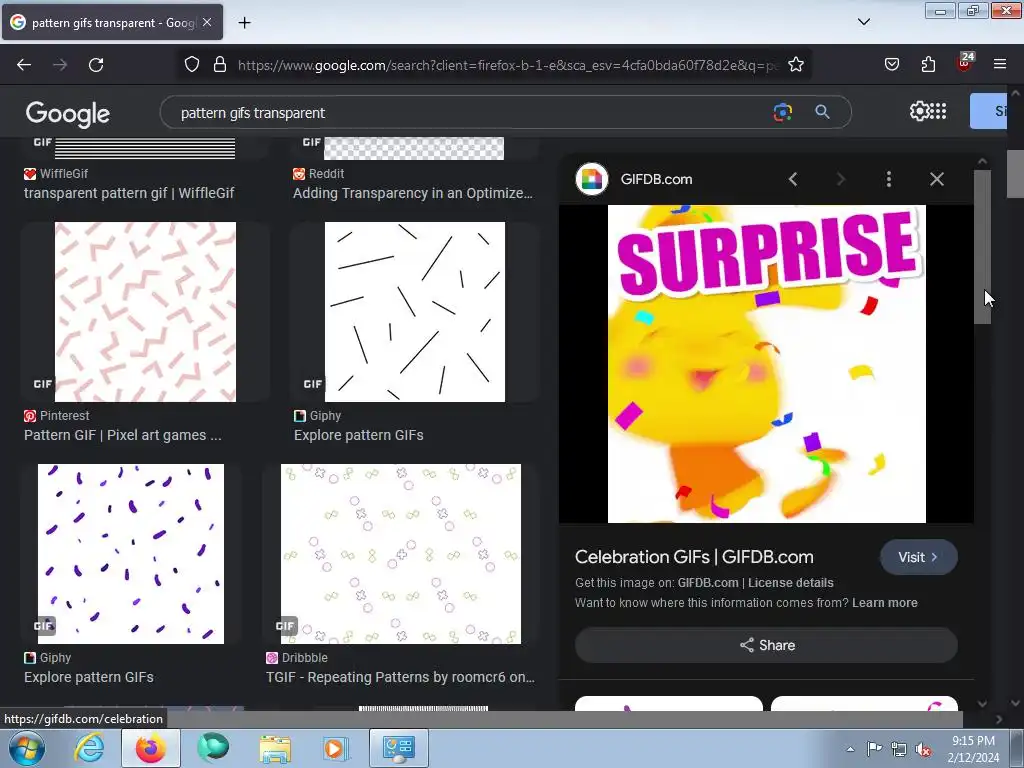
Task: Open the Firefox extensions puzzle icon
Action: click(928, 65)
